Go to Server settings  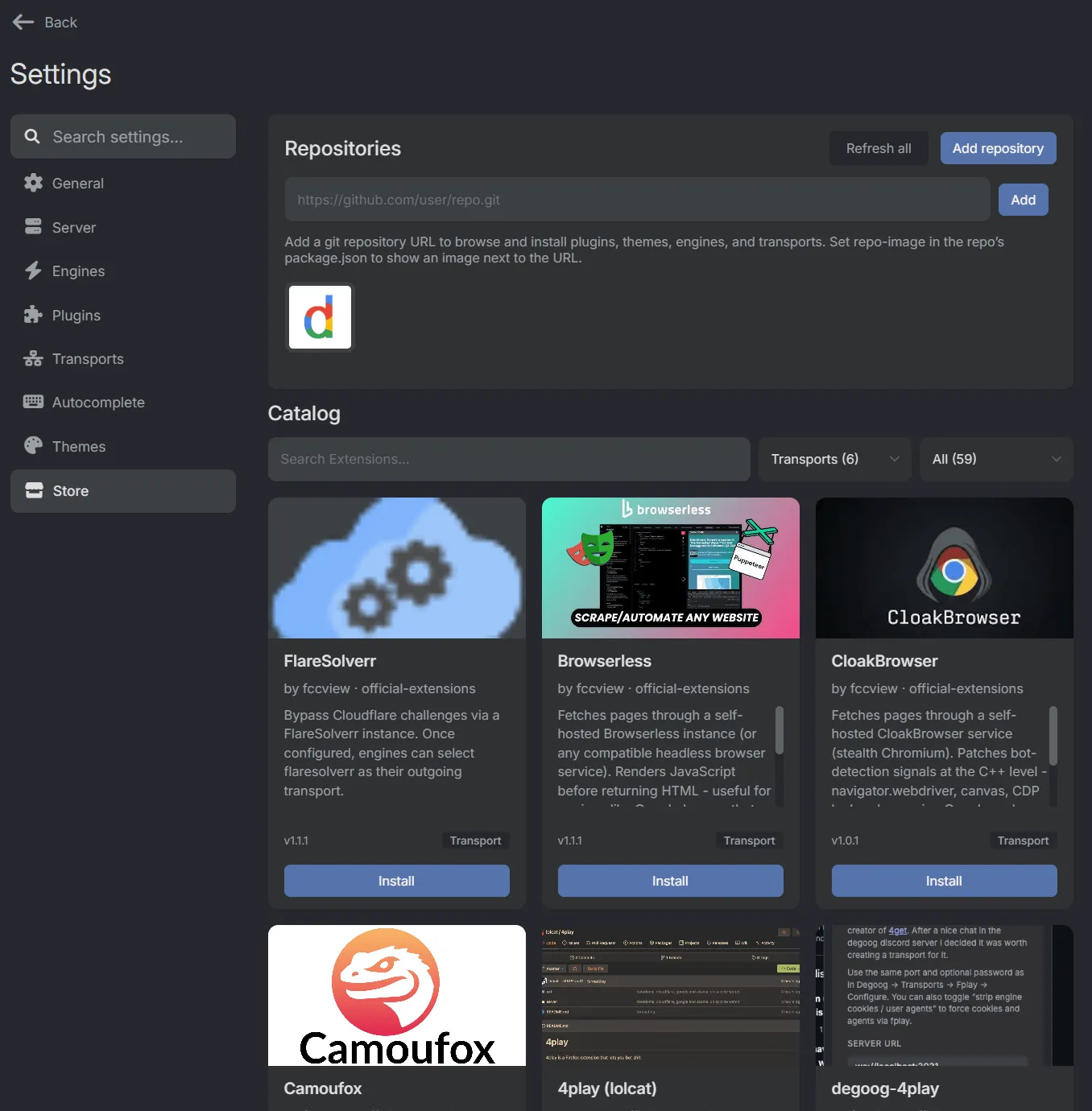coord(123,228)
